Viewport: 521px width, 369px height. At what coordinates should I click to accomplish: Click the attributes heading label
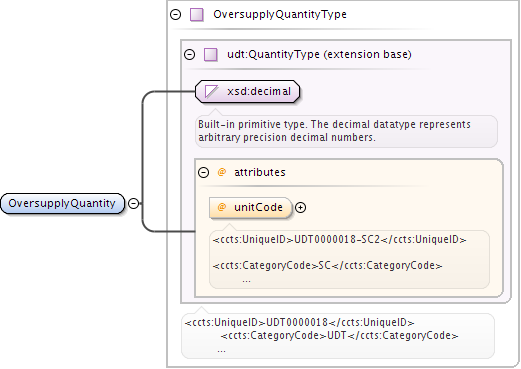(x=260, y=172)
